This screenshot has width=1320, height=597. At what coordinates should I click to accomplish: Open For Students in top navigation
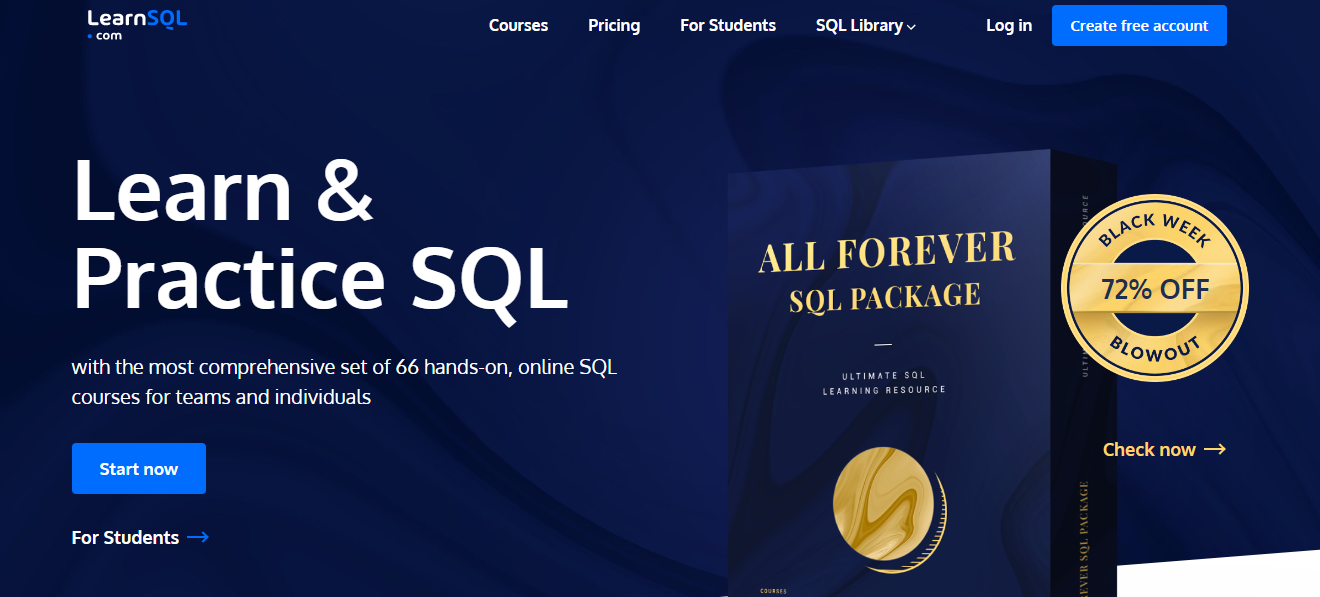click(728, 26)
